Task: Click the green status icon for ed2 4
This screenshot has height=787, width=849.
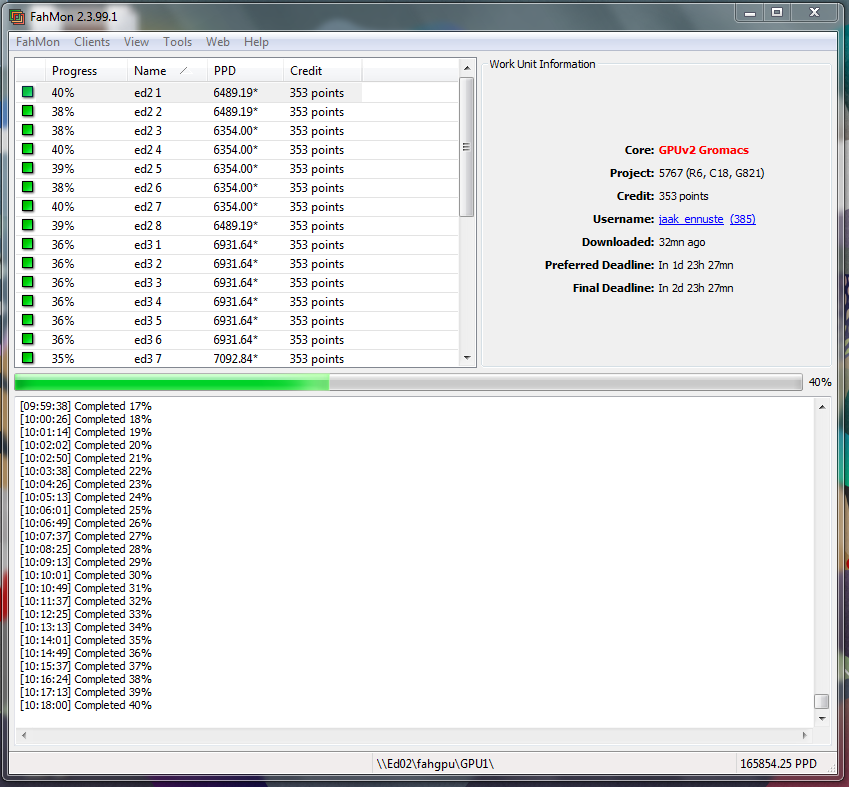Action: (28, 150)
